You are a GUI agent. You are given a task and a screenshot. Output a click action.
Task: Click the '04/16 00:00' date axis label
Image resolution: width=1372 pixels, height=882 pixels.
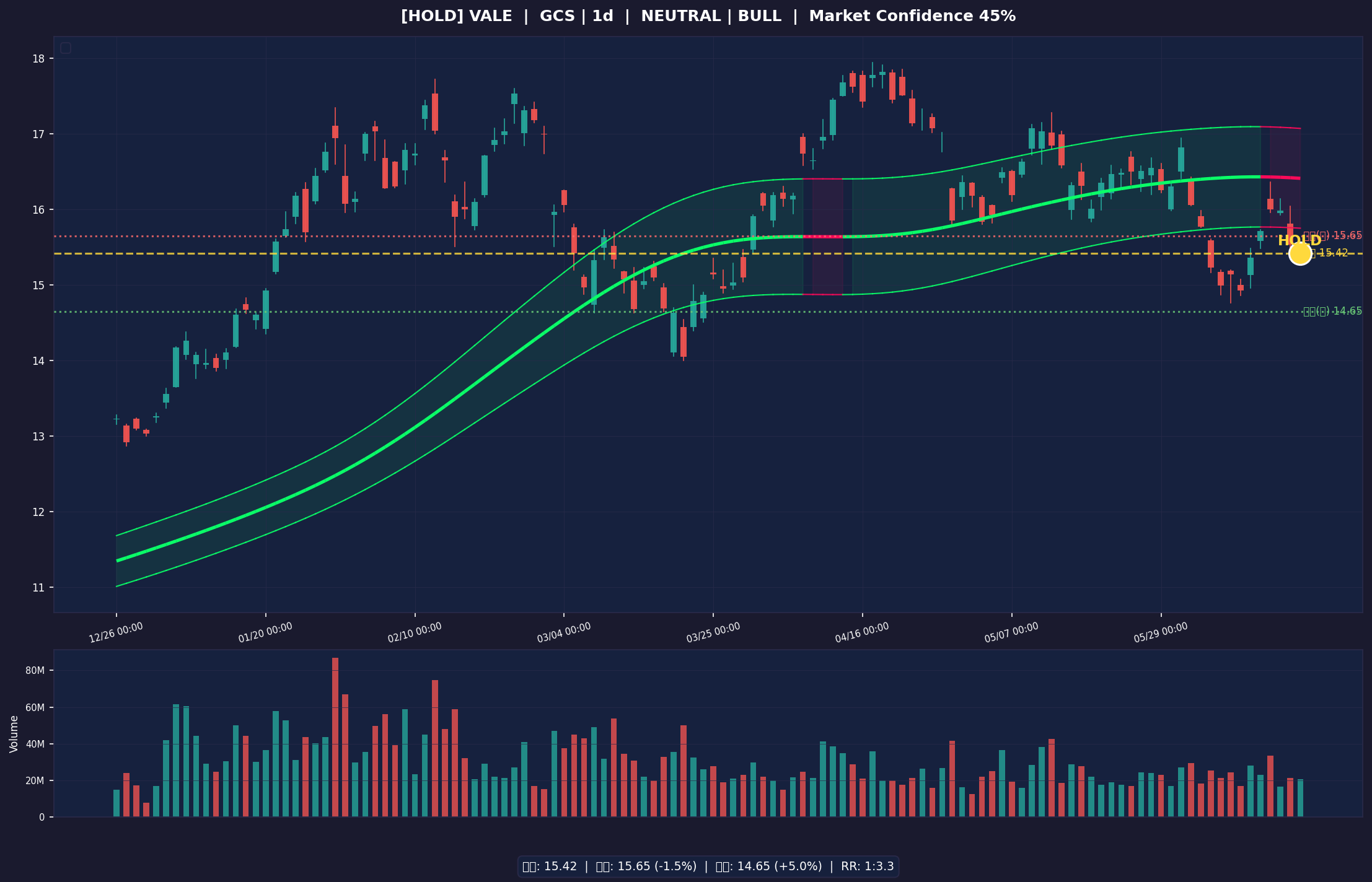point(862,632)
